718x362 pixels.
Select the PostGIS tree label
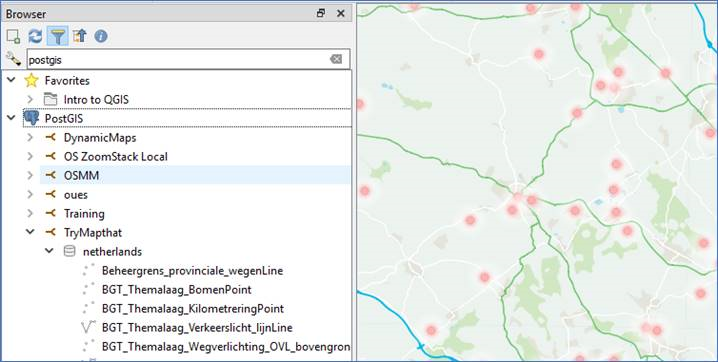click(64, 119)
